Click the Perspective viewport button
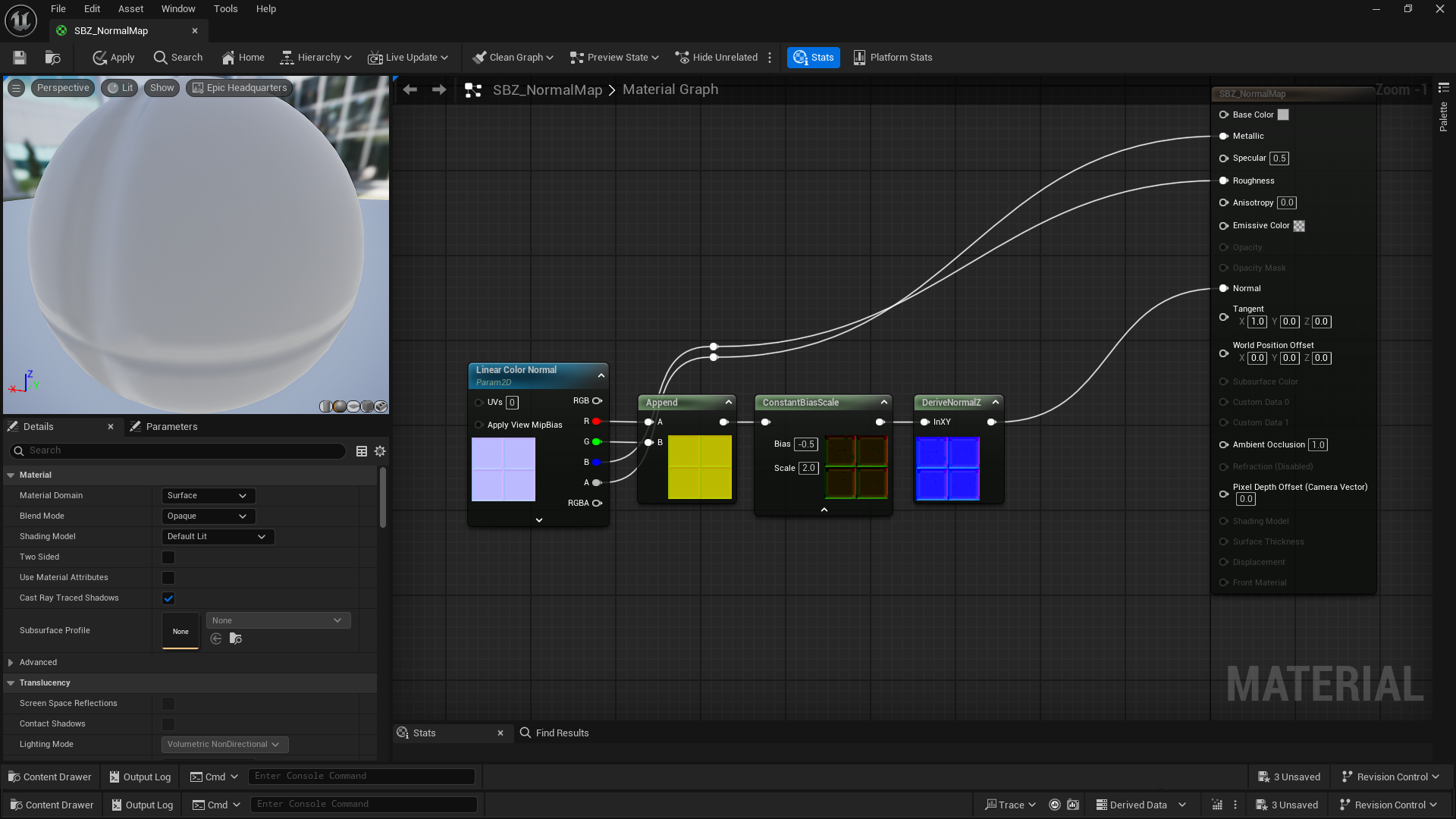Viewport: 1456px width, 819px height. [63, 88]
